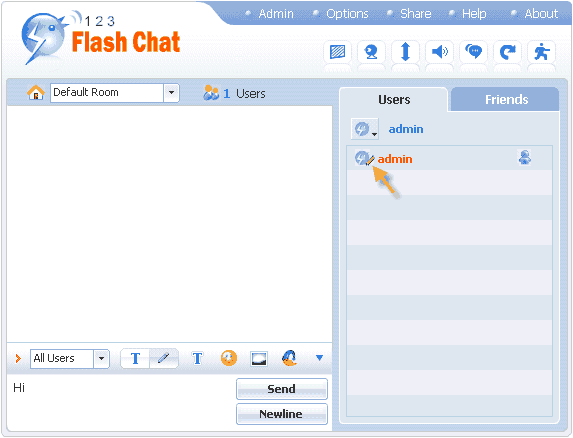Screen dimensions: 573x438
Task: Send the message with Send button
Action: coord(282,389)
